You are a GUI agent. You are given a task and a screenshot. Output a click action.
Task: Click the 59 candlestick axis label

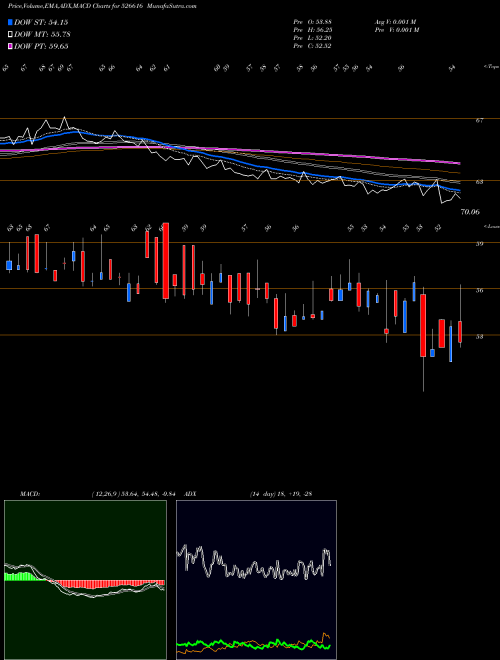(479, 243)
